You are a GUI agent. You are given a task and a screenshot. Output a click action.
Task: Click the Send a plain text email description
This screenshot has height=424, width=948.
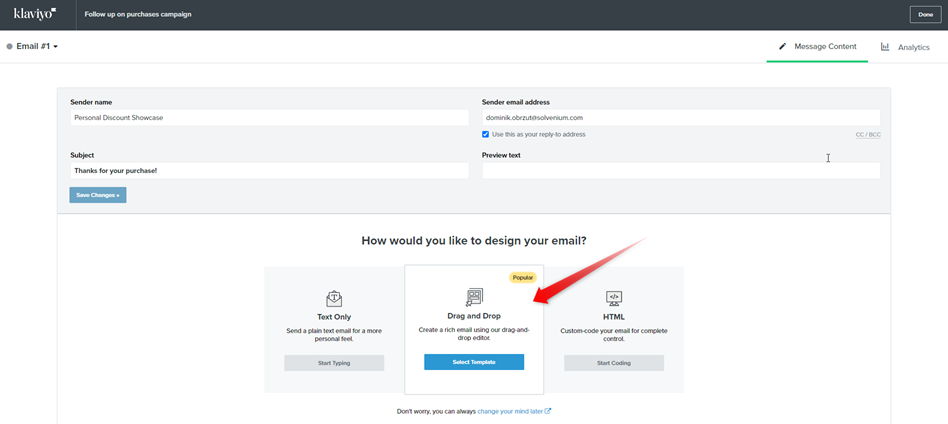(x=334, y=335)
